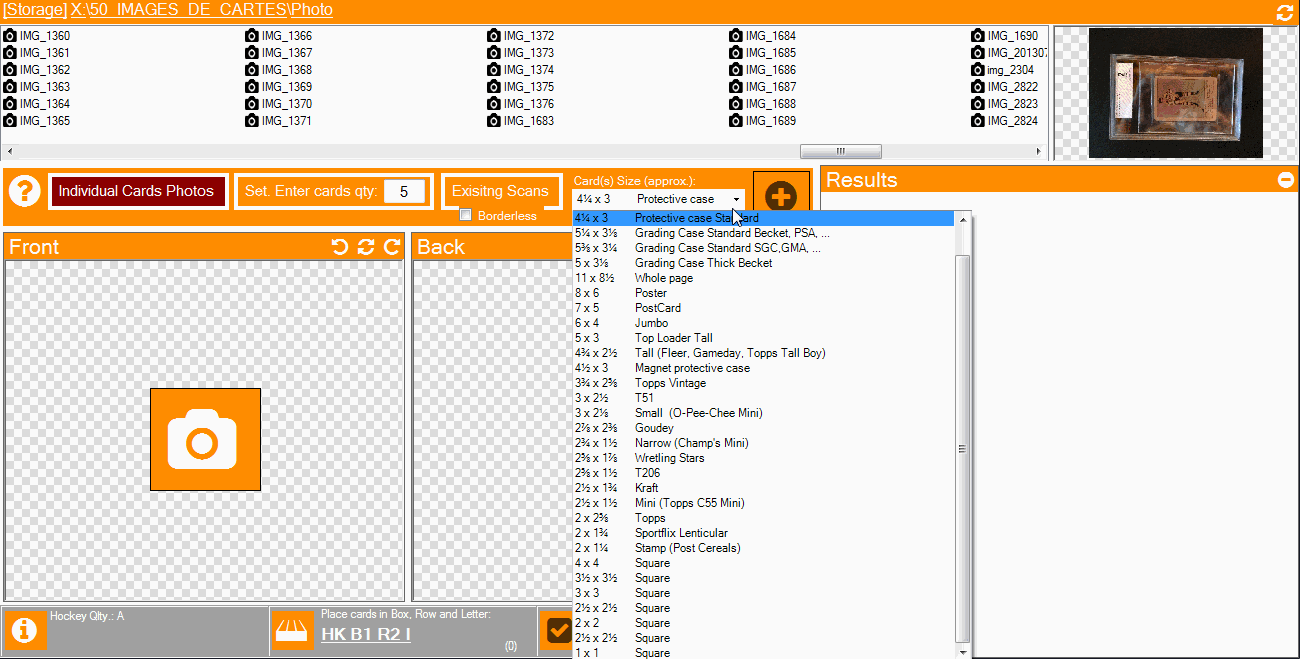1300x659 pixels.
Task: Select Top Loader Tall size
Action: pos(763,338)
